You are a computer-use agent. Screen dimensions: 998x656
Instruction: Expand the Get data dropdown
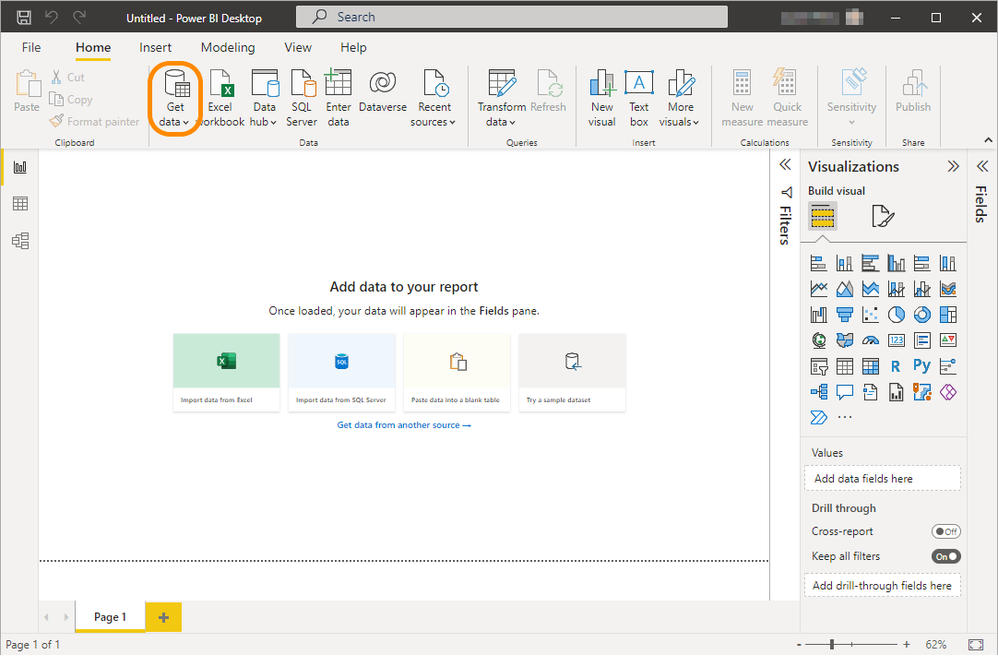coord(175,122)
